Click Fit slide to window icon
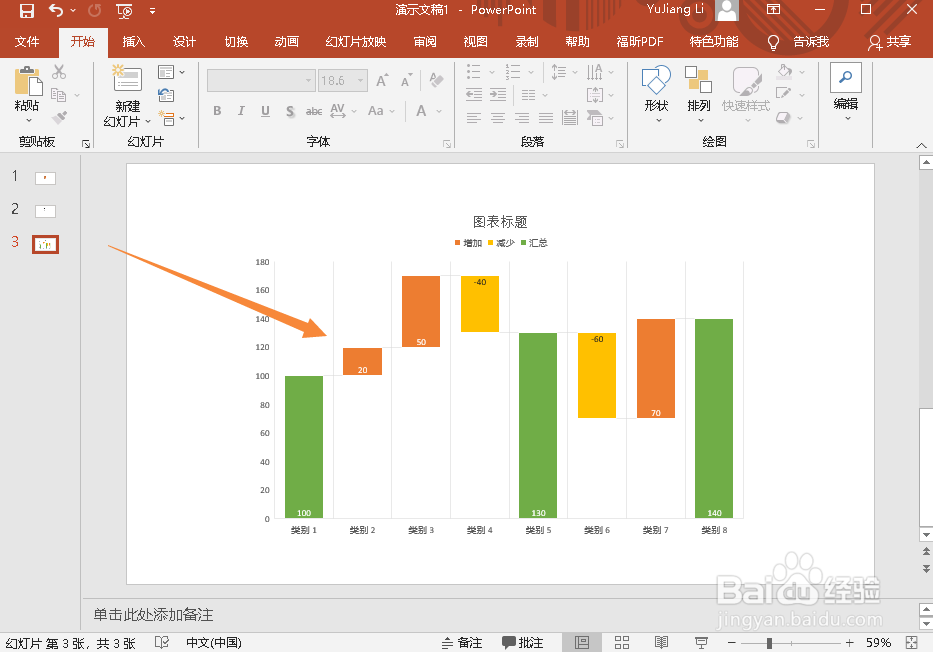This screenshot has width=933, height=652. [911, 642]
